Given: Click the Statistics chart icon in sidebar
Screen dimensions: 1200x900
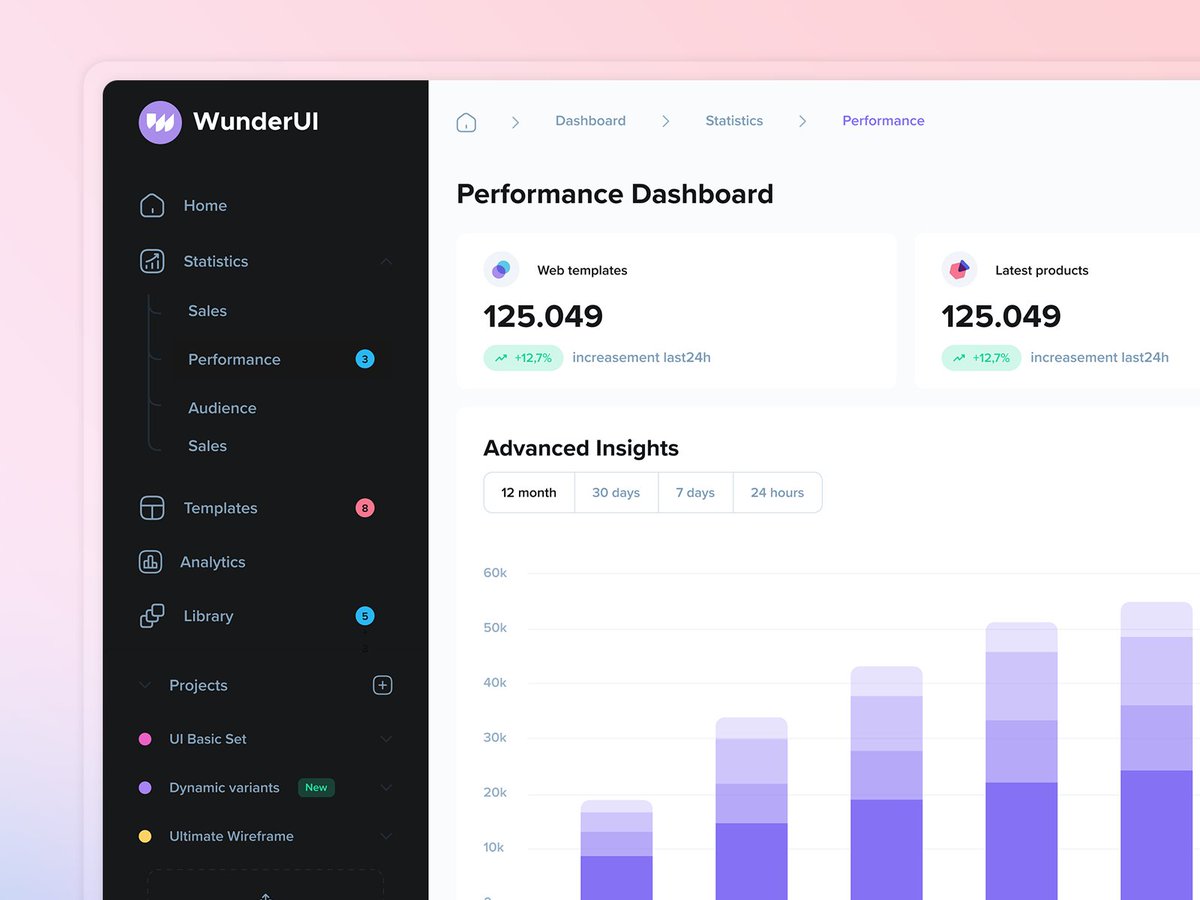Looking at the screenshot, I should pyautogui.click(x=152, y=261).
